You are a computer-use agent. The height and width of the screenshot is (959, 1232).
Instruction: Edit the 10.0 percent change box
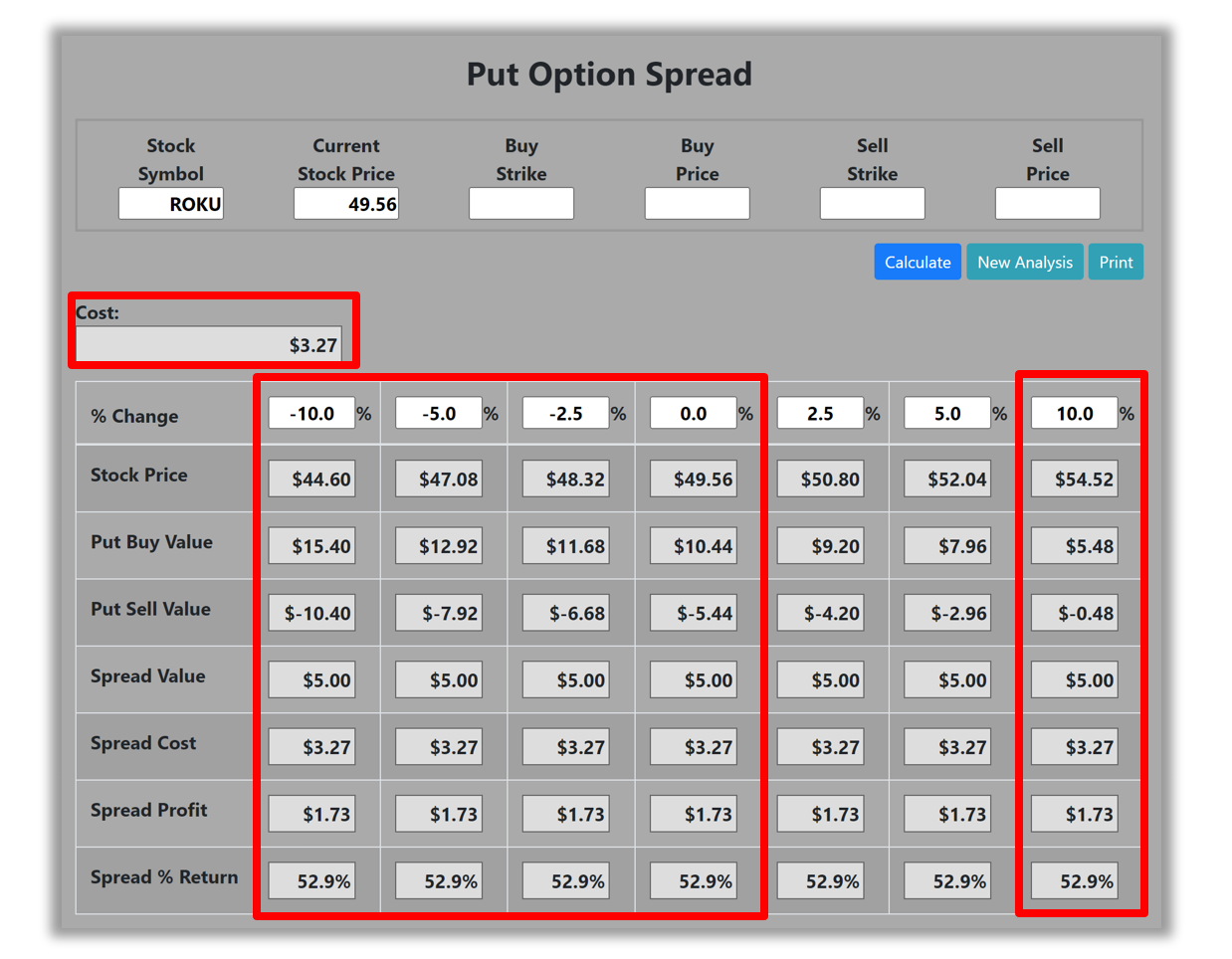pos(1075,413)
